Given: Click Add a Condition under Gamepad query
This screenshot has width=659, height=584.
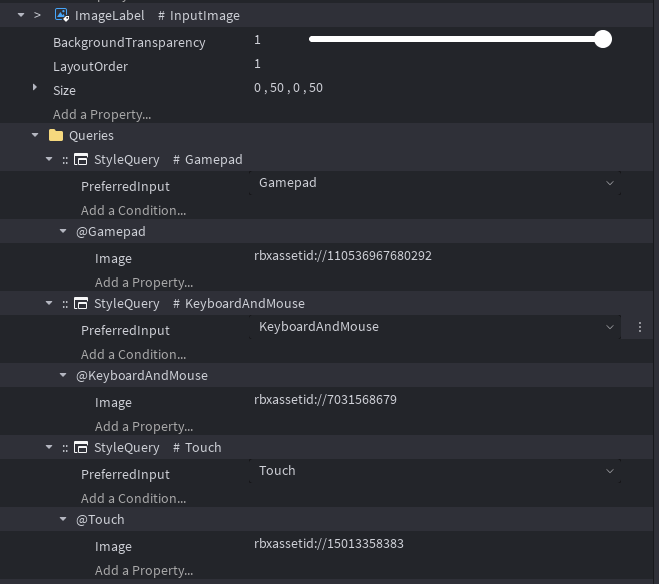Looking at the screenshot, I should pos(133,210).
